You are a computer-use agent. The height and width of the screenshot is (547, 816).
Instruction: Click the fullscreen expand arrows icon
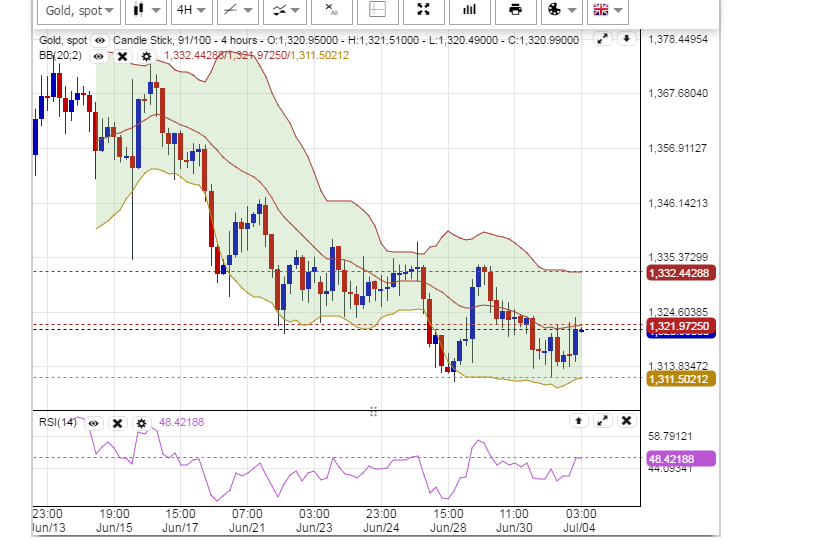pyautogui.click(x=424, y=11)
